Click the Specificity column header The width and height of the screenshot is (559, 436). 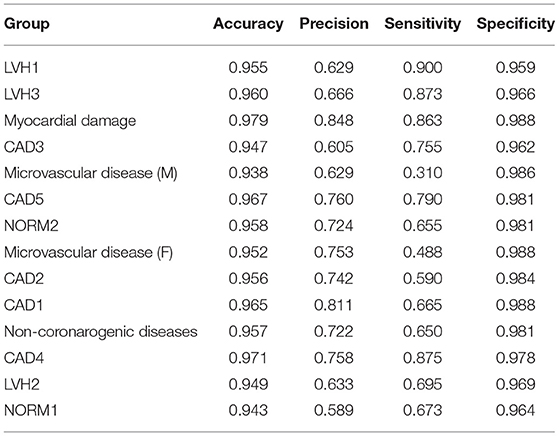click(x=516, y=24)
